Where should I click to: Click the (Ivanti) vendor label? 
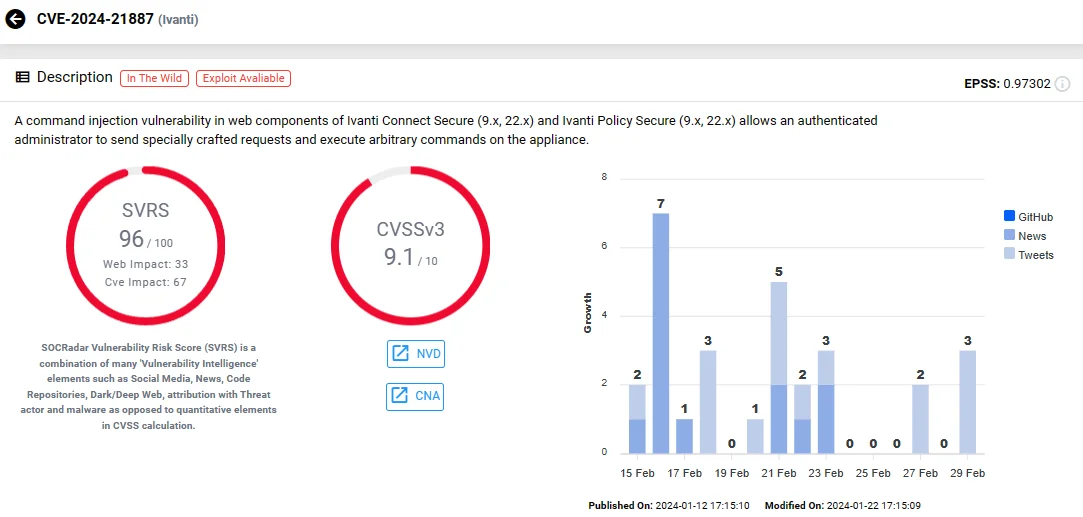click(x=178, y=20)
